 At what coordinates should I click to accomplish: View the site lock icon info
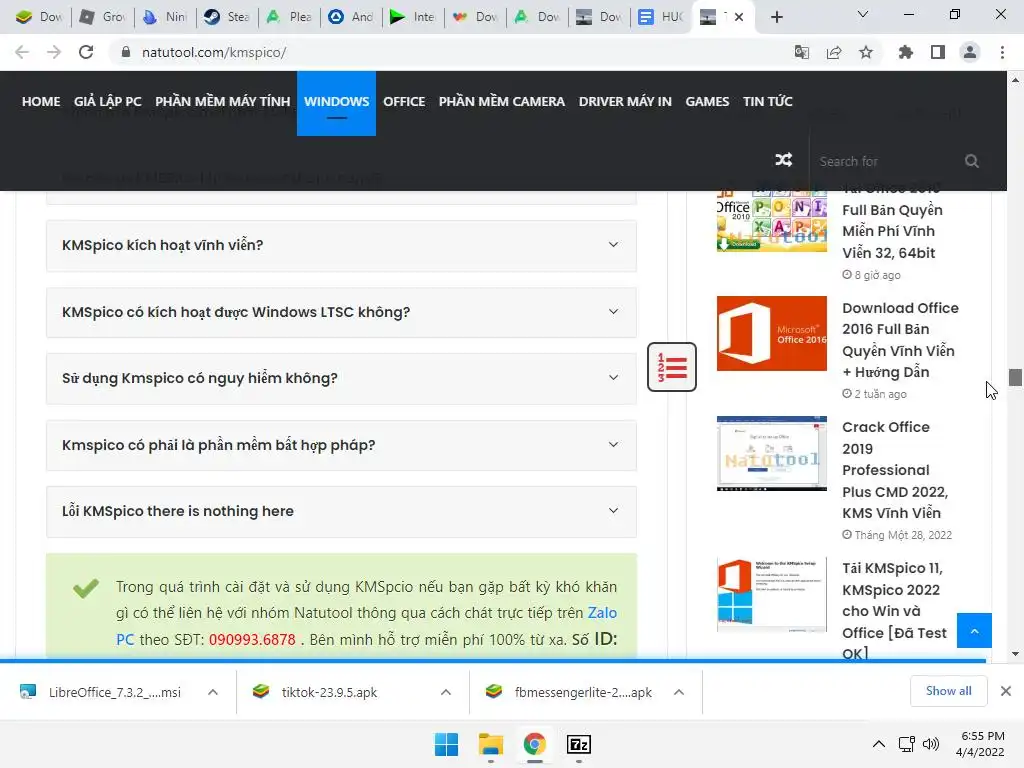[x=126, y=52]
